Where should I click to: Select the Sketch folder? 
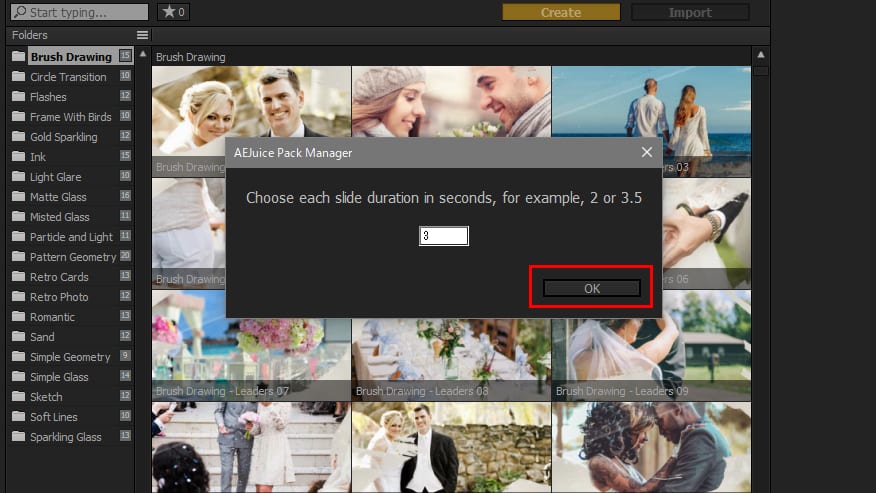[x=71, y=396]
